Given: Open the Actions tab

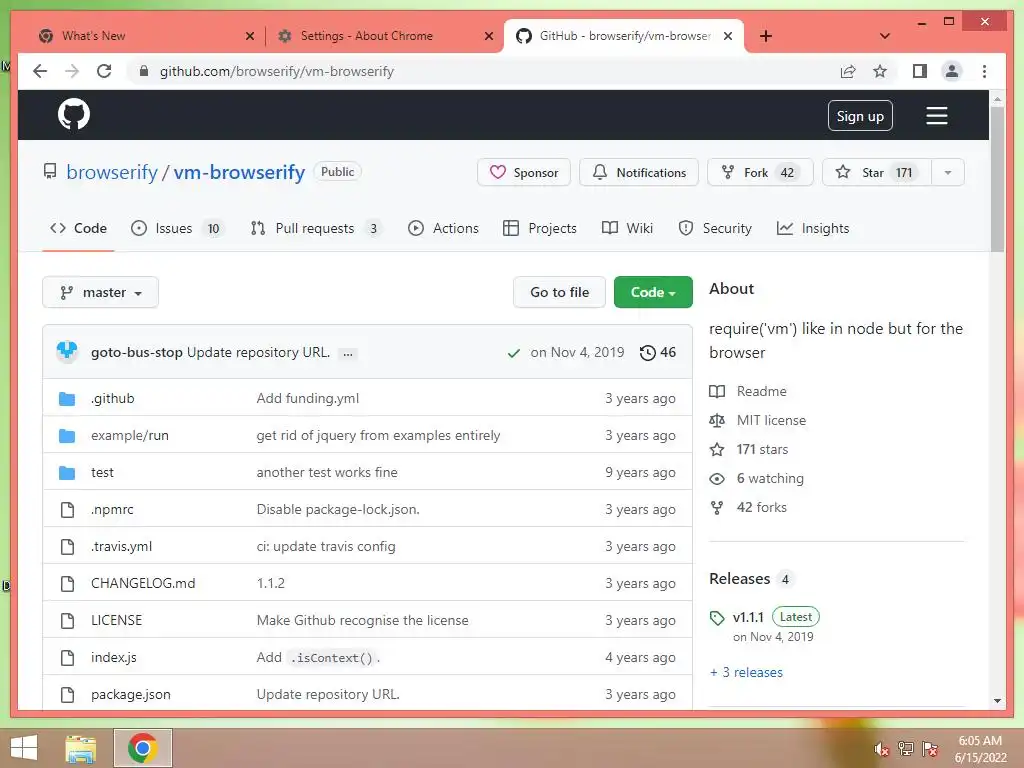Looking at the screenshot, I should click(x=443, y=229).
